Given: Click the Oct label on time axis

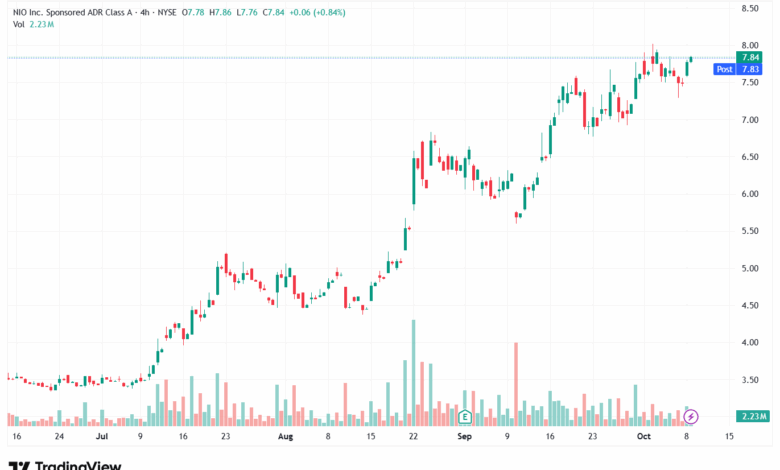Looking at the screenshot, I should point(645,438).
